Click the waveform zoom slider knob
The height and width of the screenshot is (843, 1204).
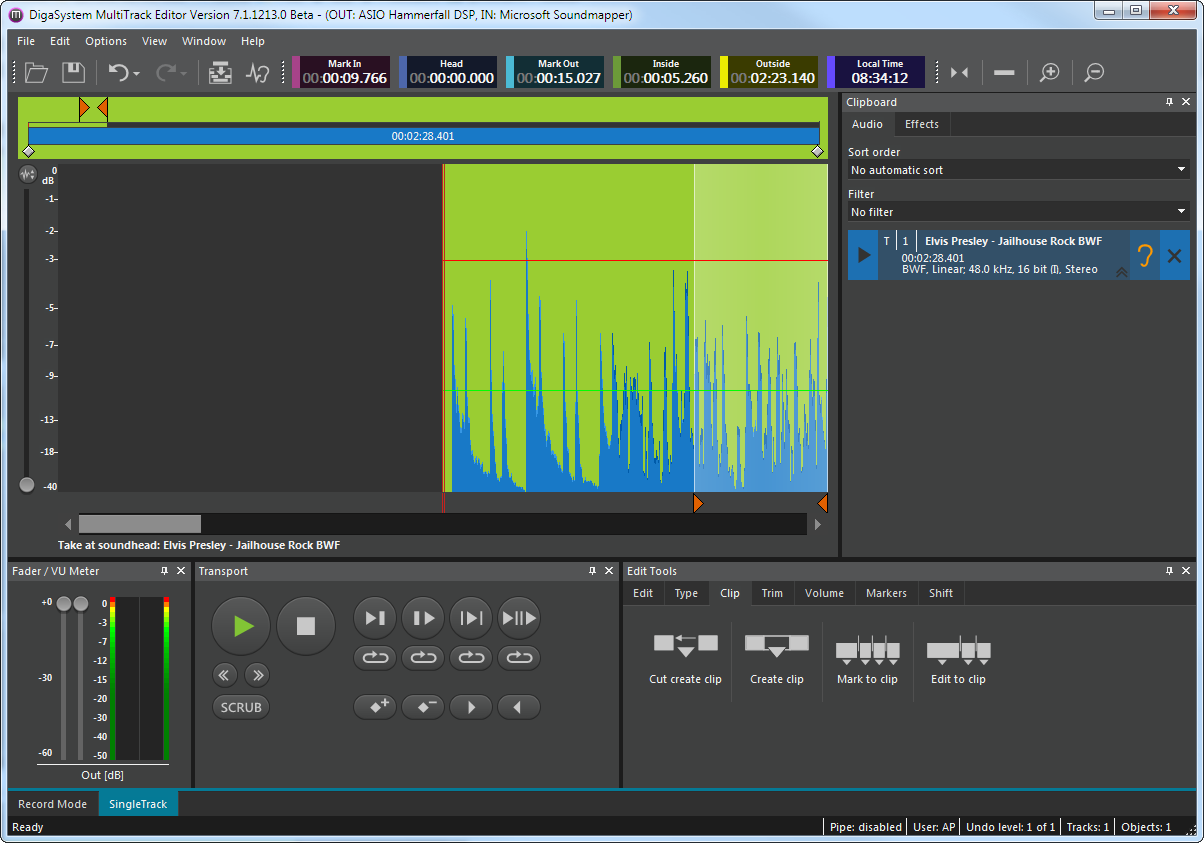(27, 485)
